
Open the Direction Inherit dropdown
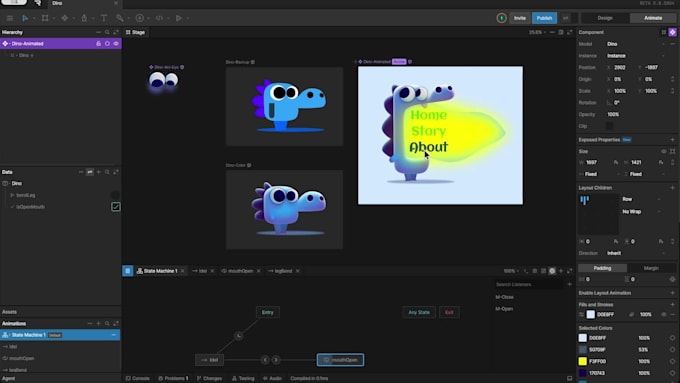coord(636,253)
